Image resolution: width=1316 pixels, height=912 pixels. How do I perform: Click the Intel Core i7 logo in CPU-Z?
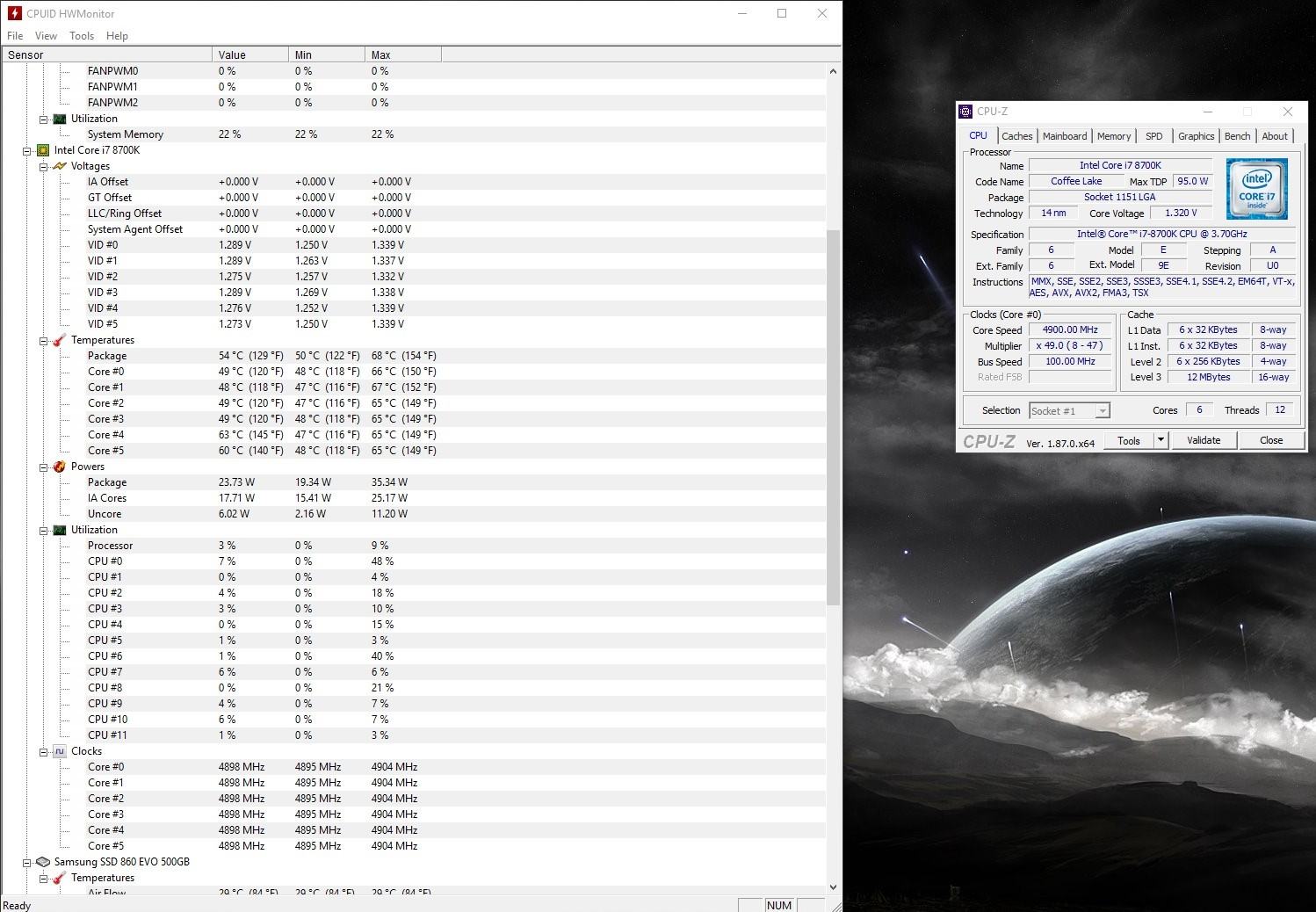(1257, 189)
